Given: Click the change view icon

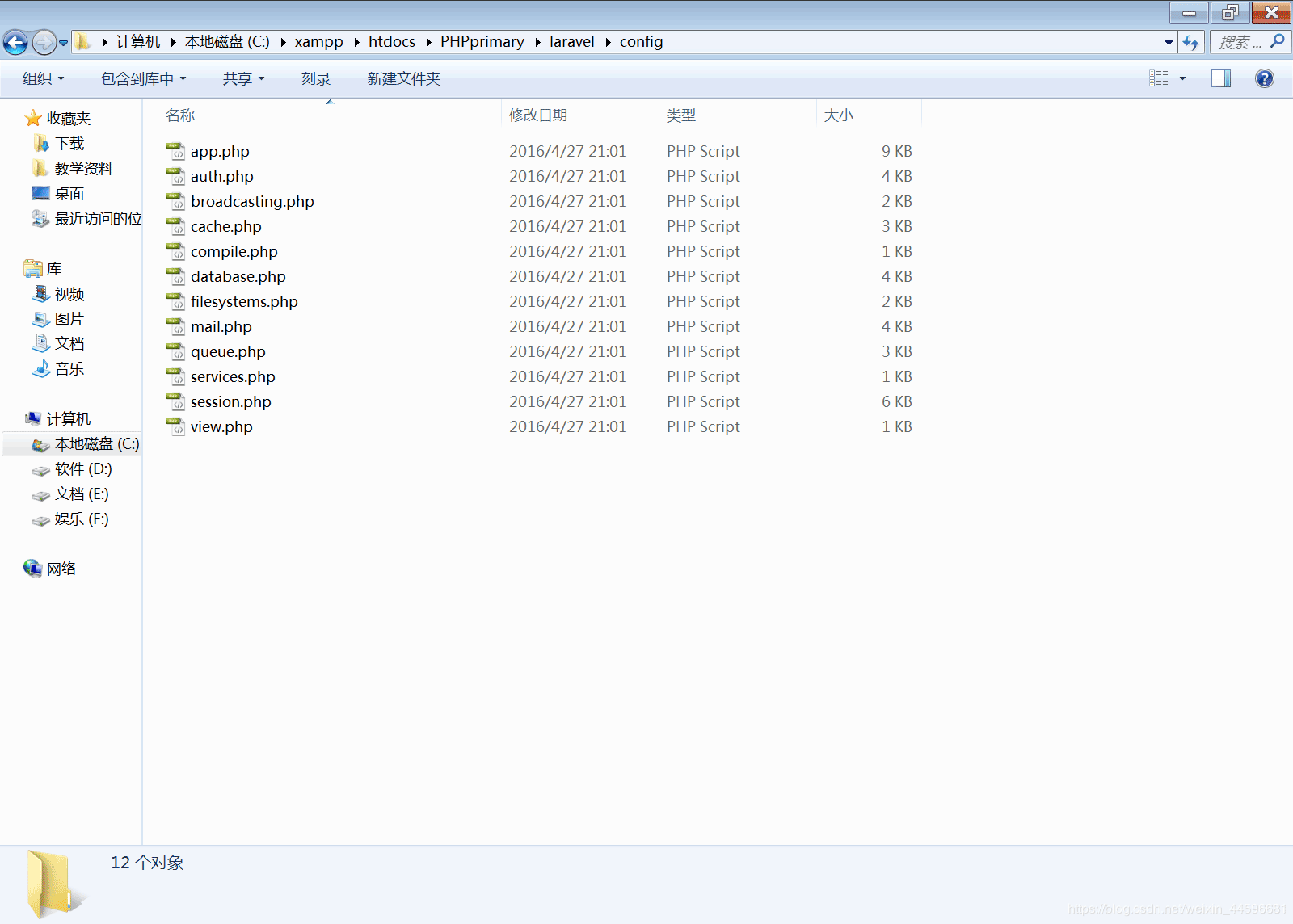Looking at the screenshot, I should click(1159, 78).
